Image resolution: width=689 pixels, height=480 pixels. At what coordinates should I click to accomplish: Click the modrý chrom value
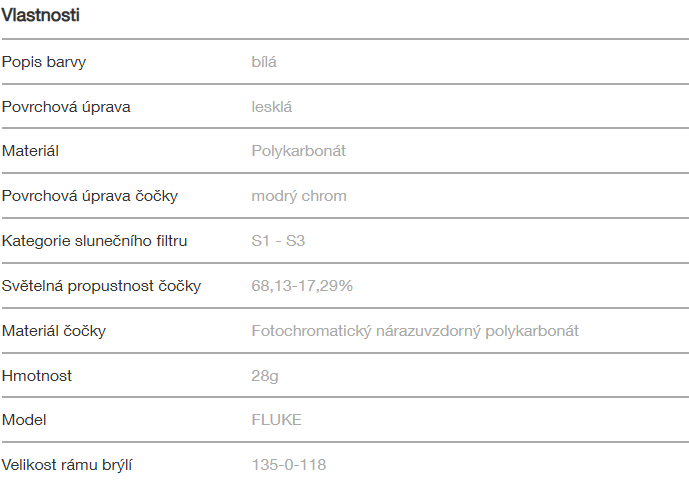click(299, 196)
